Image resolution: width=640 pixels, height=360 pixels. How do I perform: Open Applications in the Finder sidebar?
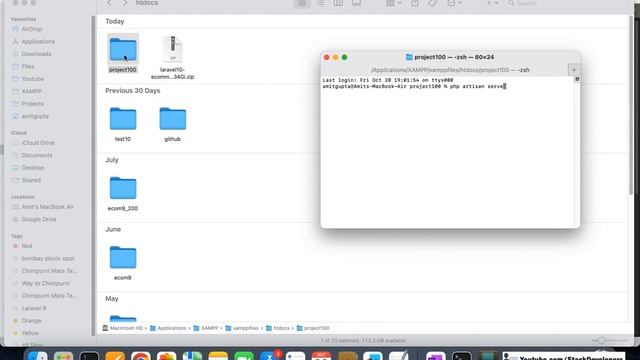(38, 42)
